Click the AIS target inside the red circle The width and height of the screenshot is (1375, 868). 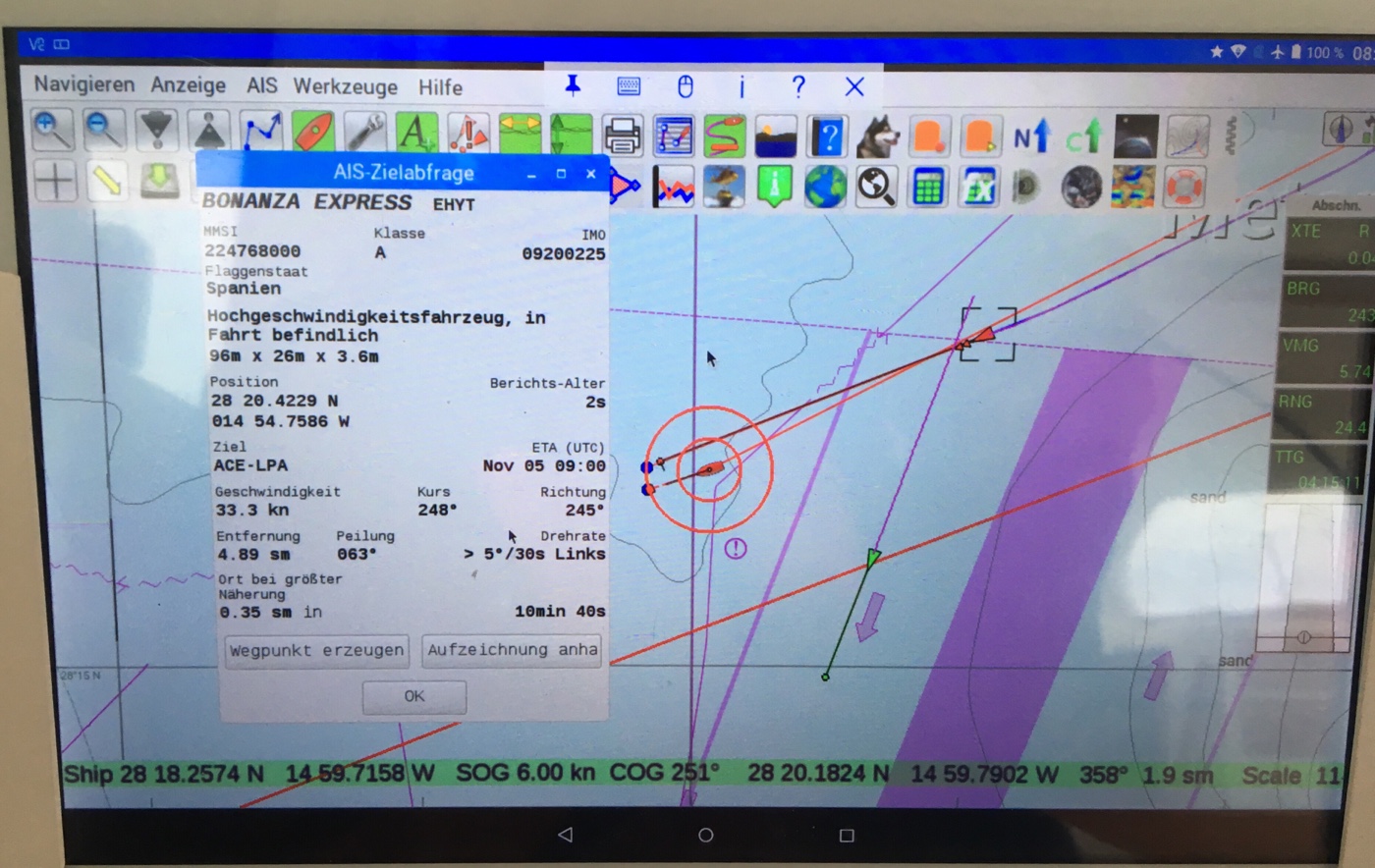(x=710, y=470)
